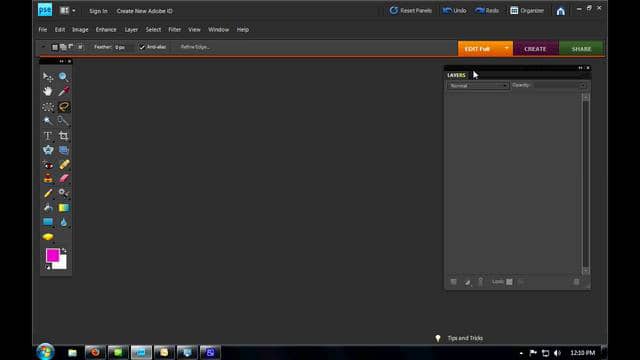Open the Normal blend mode dropdown

478,86
